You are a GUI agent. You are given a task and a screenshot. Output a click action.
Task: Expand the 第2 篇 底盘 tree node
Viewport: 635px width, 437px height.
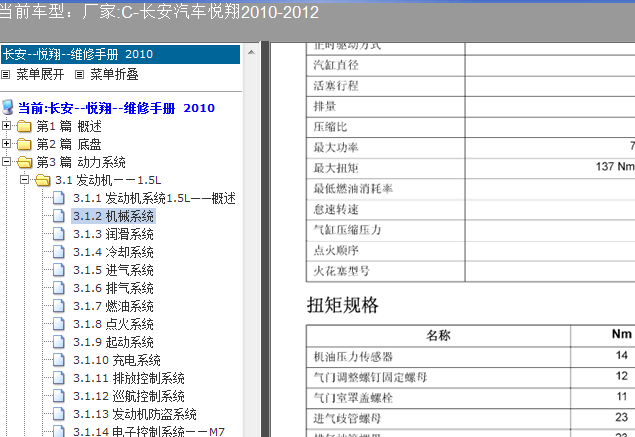tap(6, 143)
